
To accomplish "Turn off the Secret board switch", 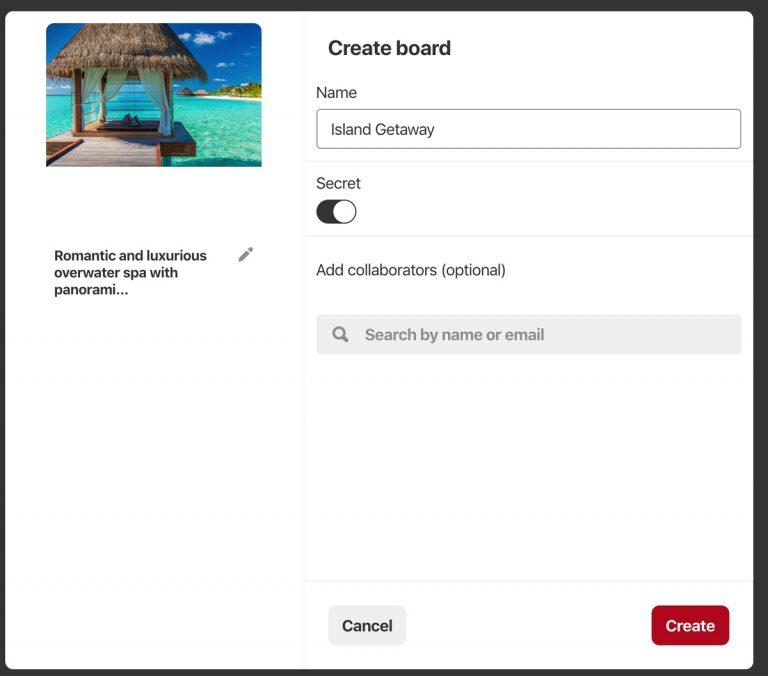I will click(x=336, y=212).
